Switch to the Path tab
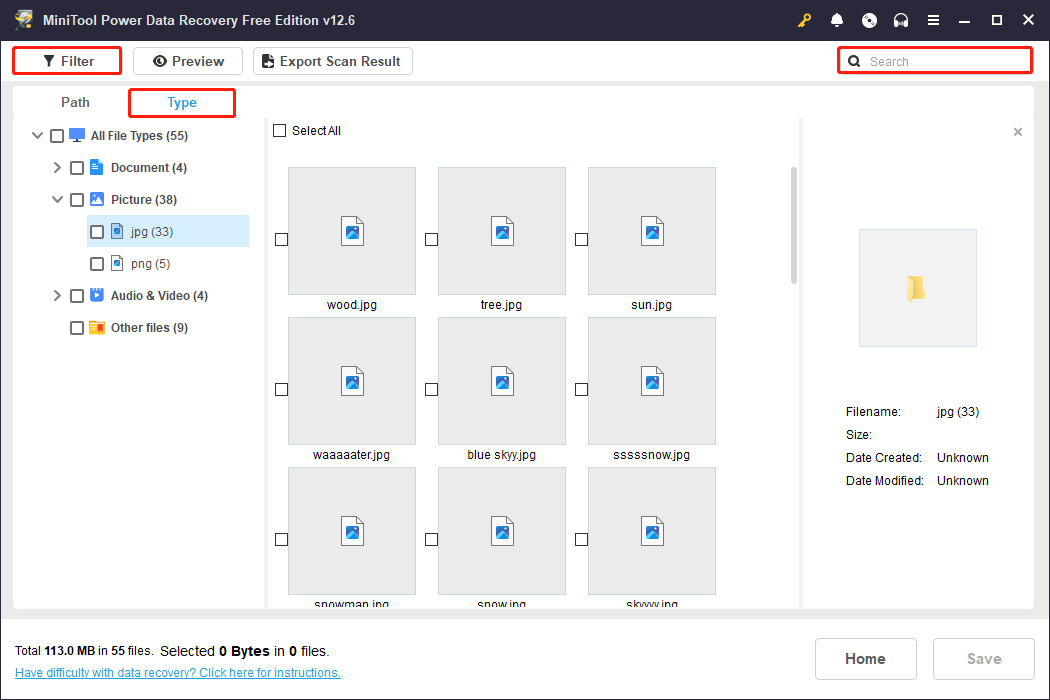Image resolution: width=1050 pixels, height=700 pixels. click(75, 102)
